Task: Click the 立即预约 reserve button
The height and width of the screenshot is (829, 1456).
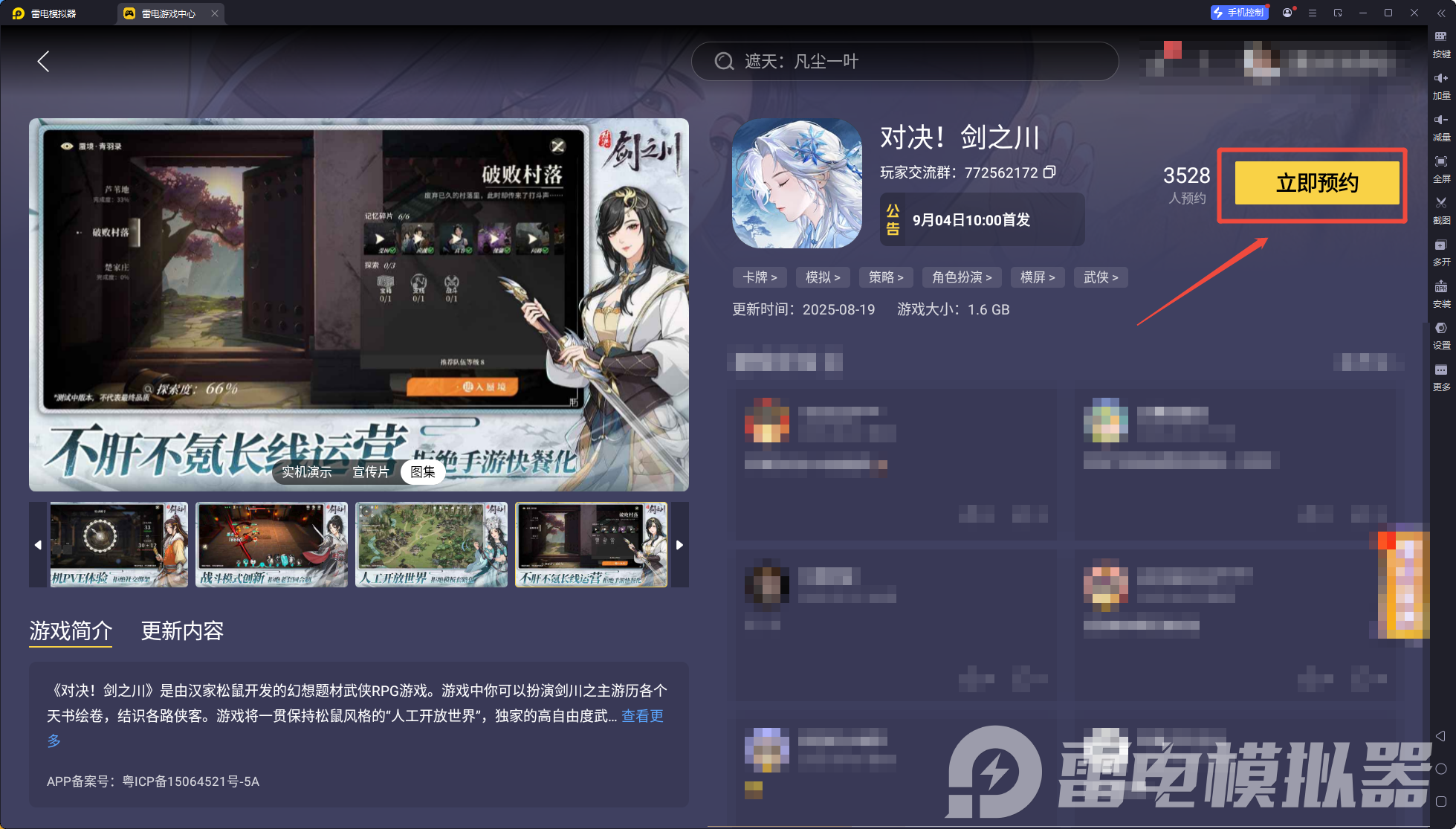Action: pyautogui.click(x=1316, y=183)
